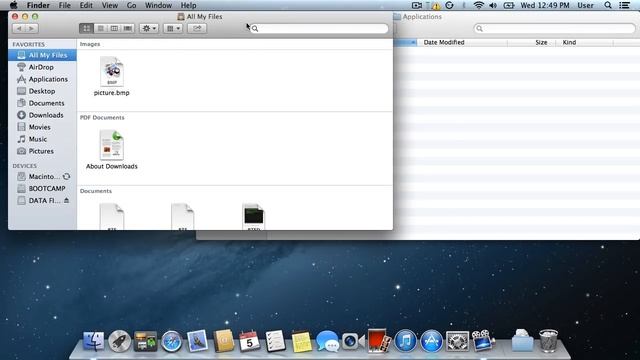This screenshot has height=360, width=640.
Task: Switch to list view in toolbar
Action: [100, 28]
